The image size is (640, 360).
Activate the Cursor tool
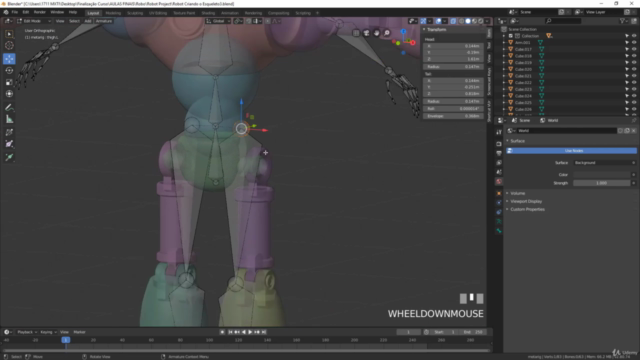coord(9,45)
